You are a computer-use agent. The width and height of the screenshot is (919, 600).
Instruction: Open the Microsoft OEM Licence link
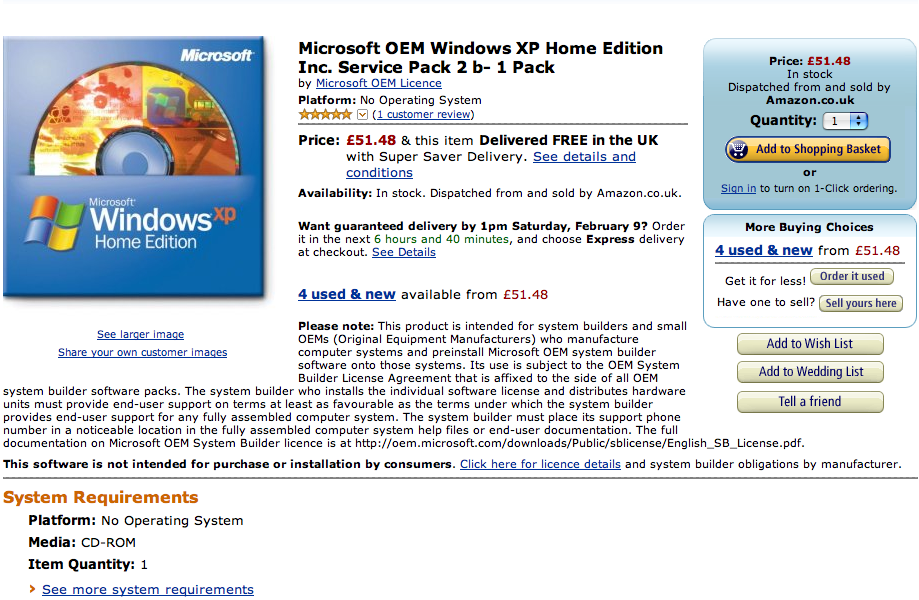(379, 83)
